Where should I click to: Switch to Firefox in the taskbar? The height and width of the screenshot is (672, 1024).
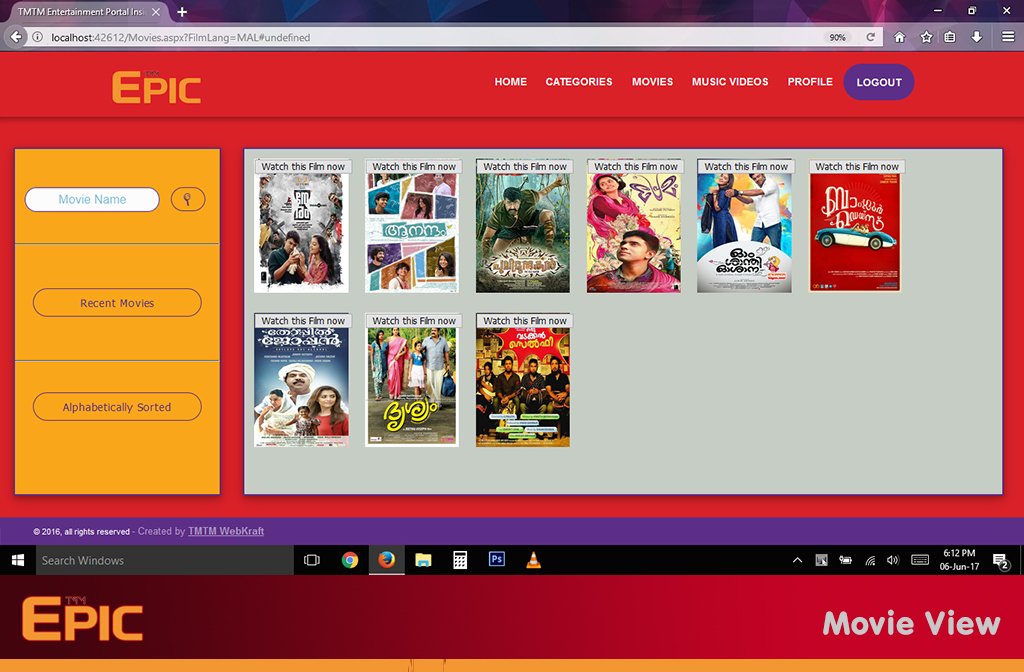coord(387,560)
